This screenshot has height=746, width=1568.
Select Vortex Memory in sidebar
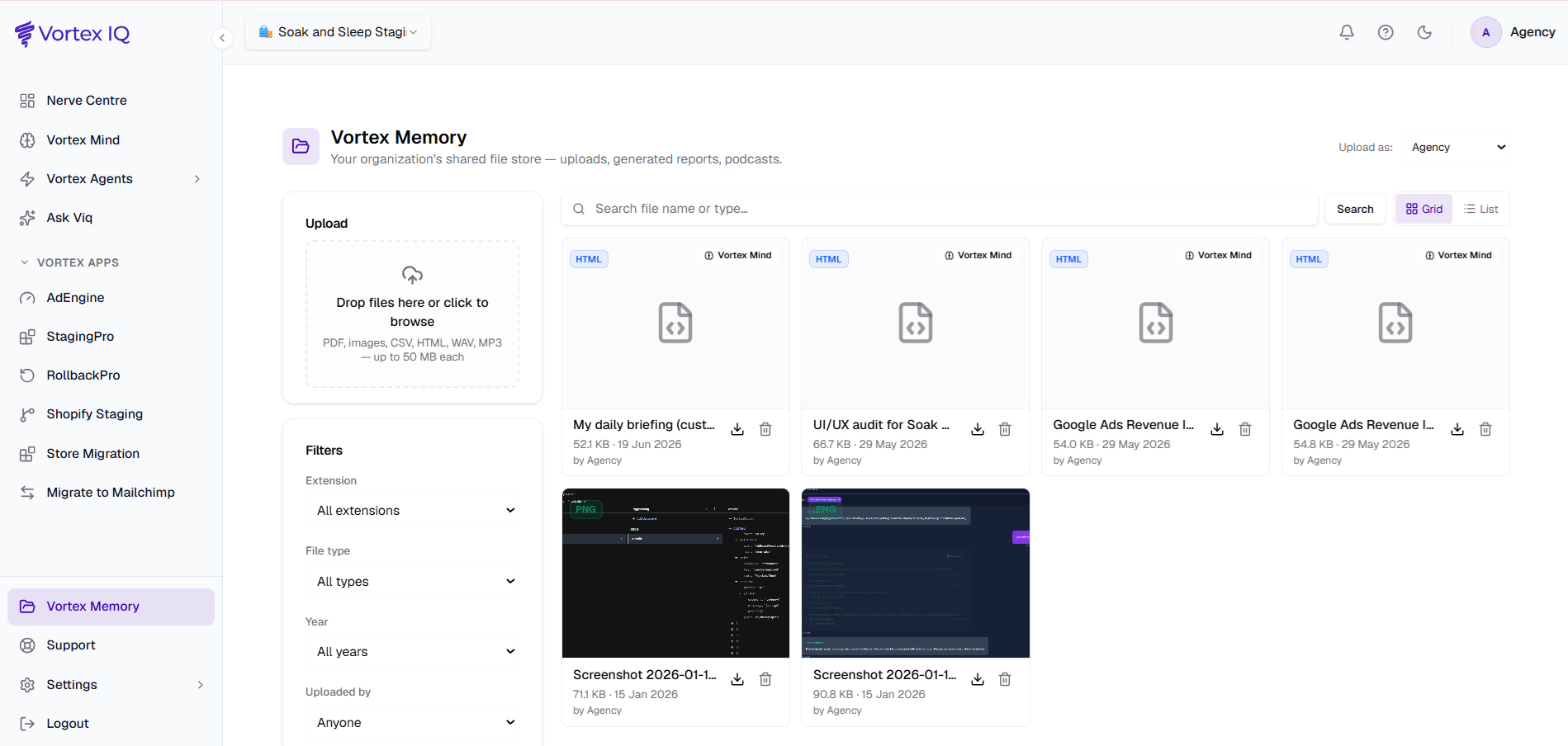click(111, 607)
